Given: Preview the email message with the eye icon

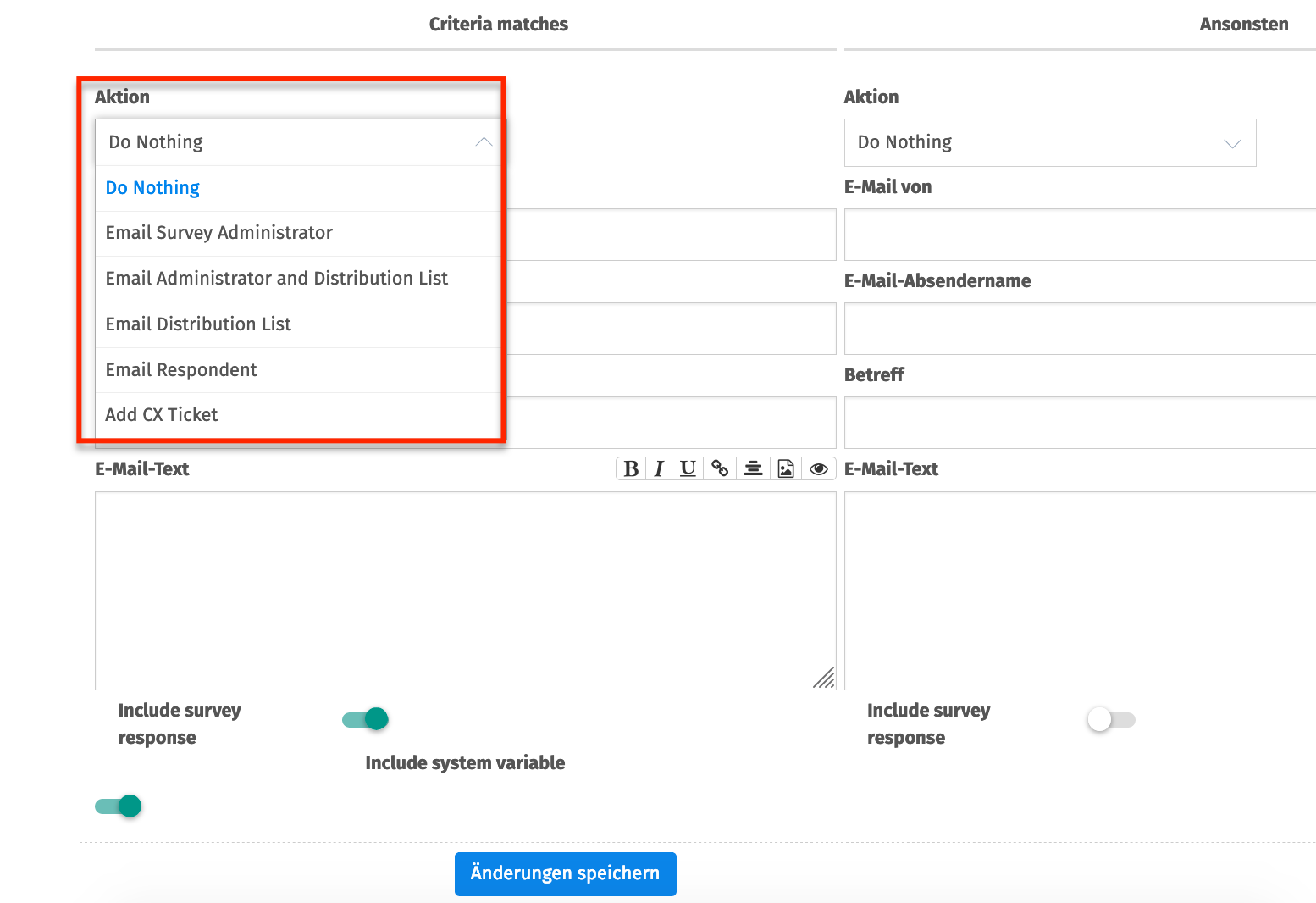Looking at the screenshot, I should 818,468.
